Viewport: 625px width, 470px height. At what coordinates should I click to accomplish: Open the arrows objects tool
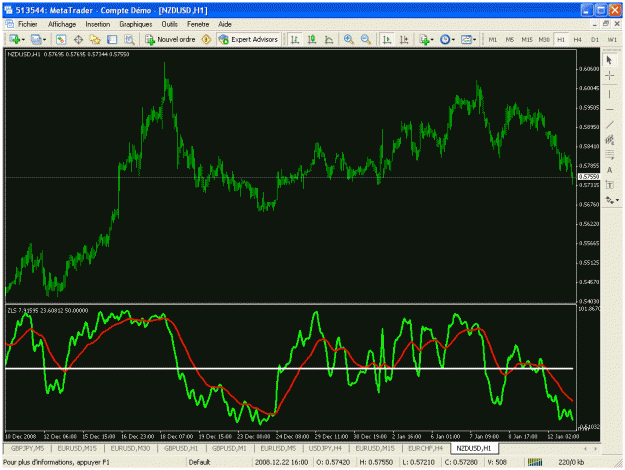tap(609, 200)
